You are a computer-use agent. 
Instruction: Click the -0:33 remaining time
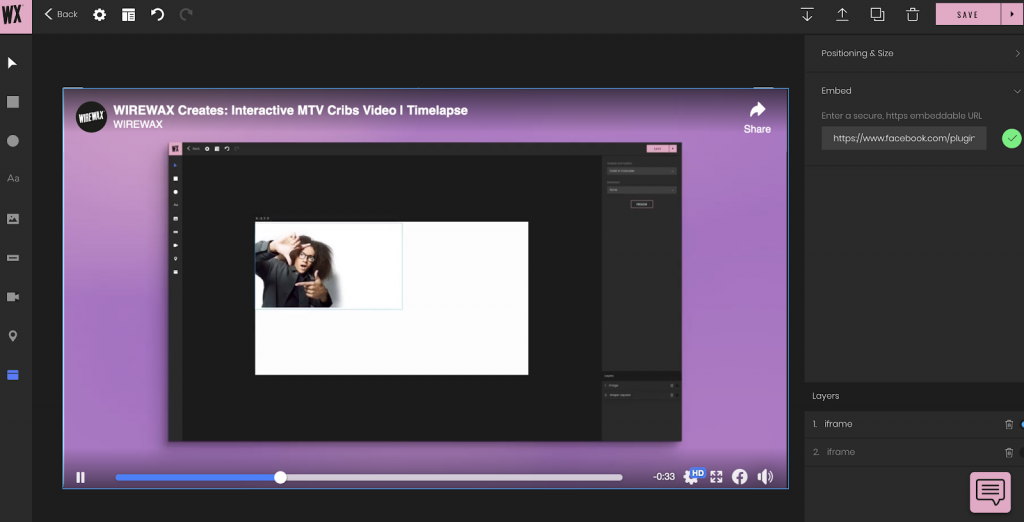coord(664,477)
